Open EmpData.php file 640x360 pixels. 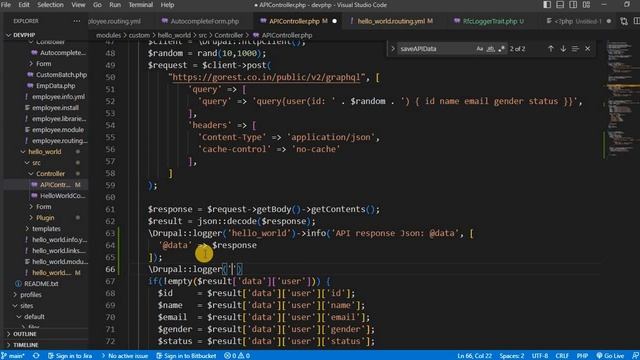(56, 86)
